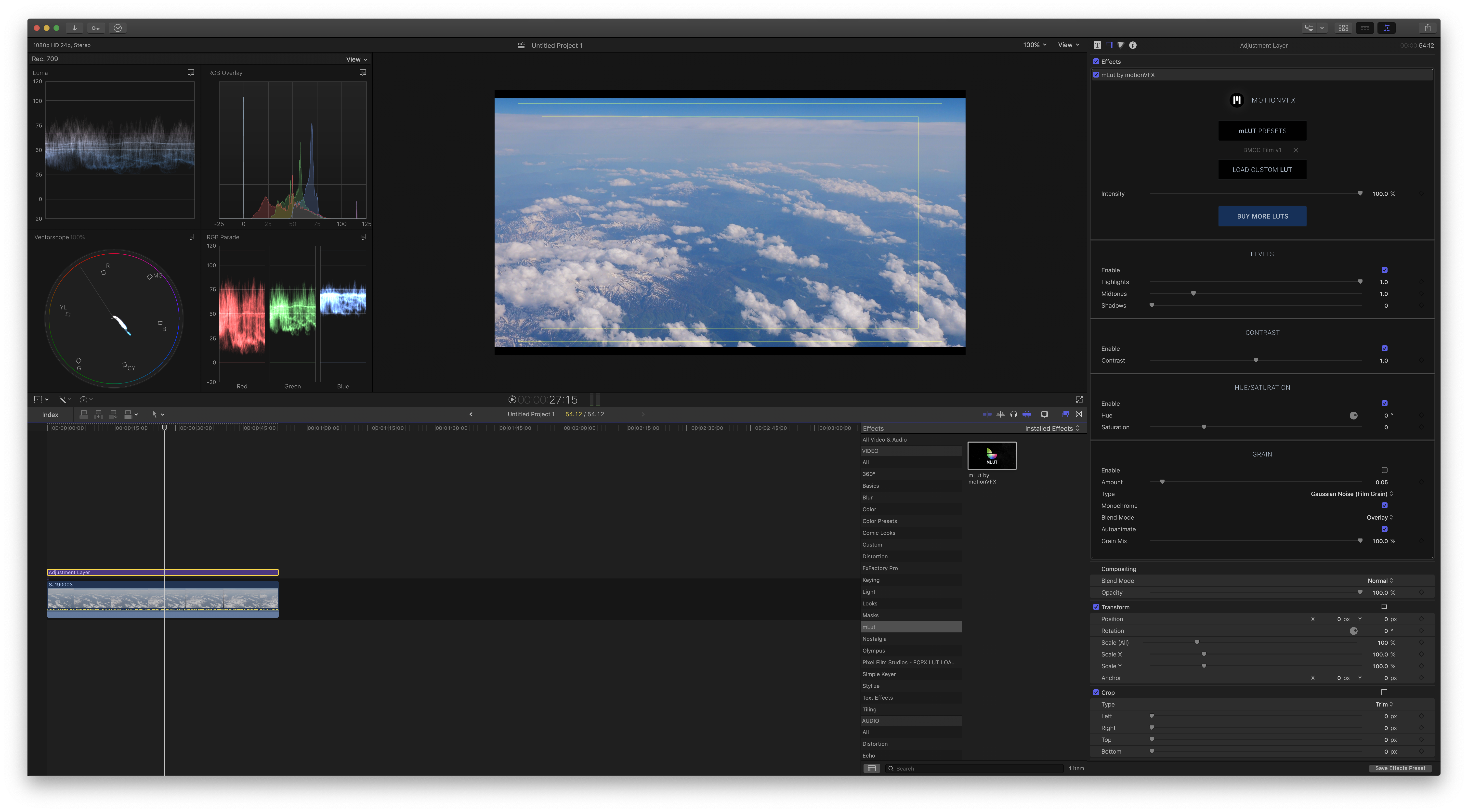Open the timeline Index tab

[50, 415]
